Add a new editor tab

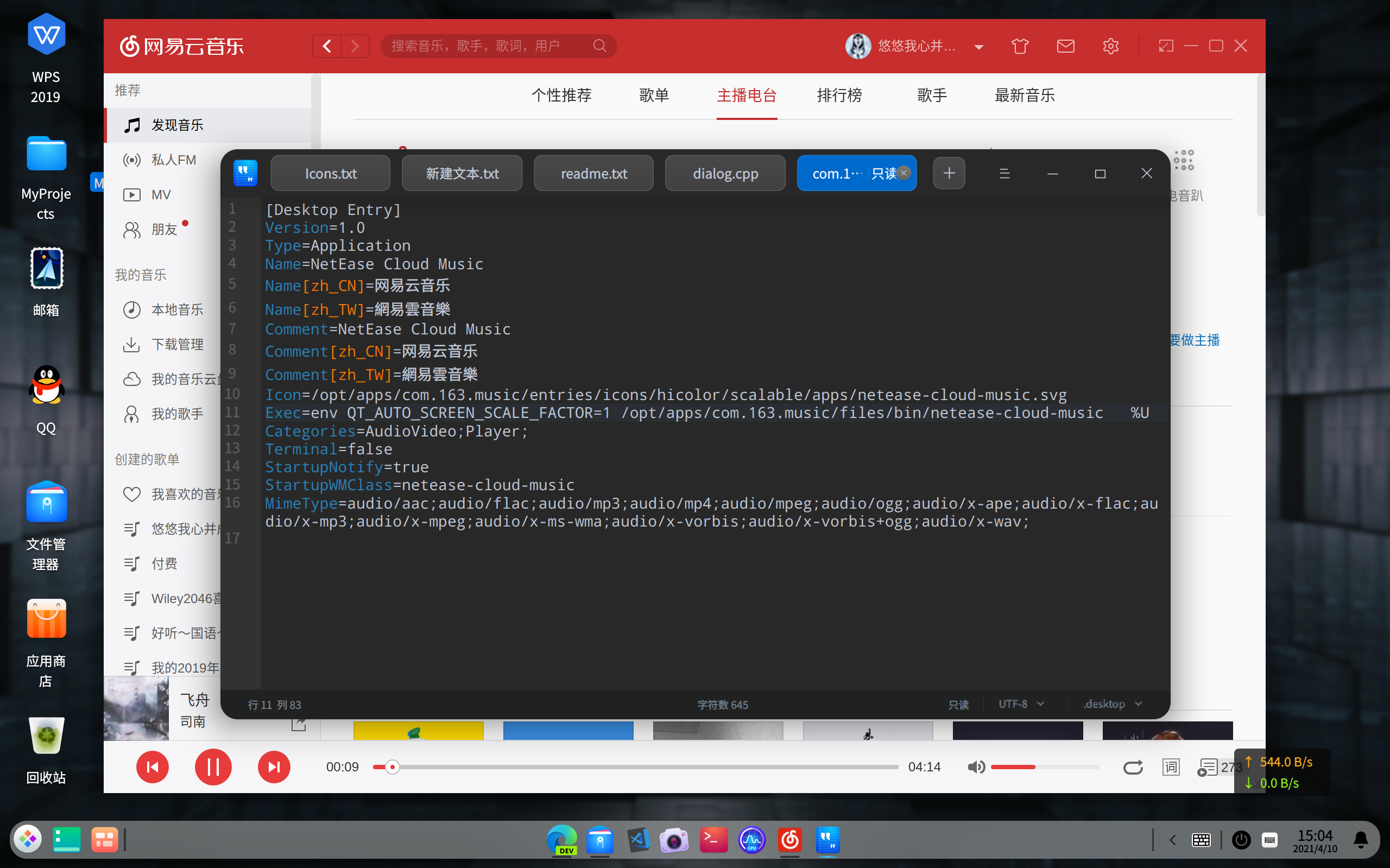(x=949, y=173)
